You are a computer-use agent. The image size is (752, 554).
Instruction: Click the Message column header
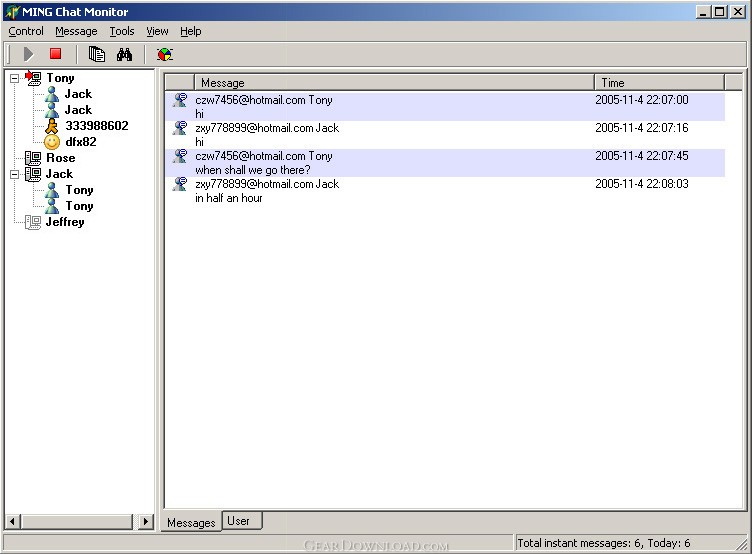[x=394, y=83]
